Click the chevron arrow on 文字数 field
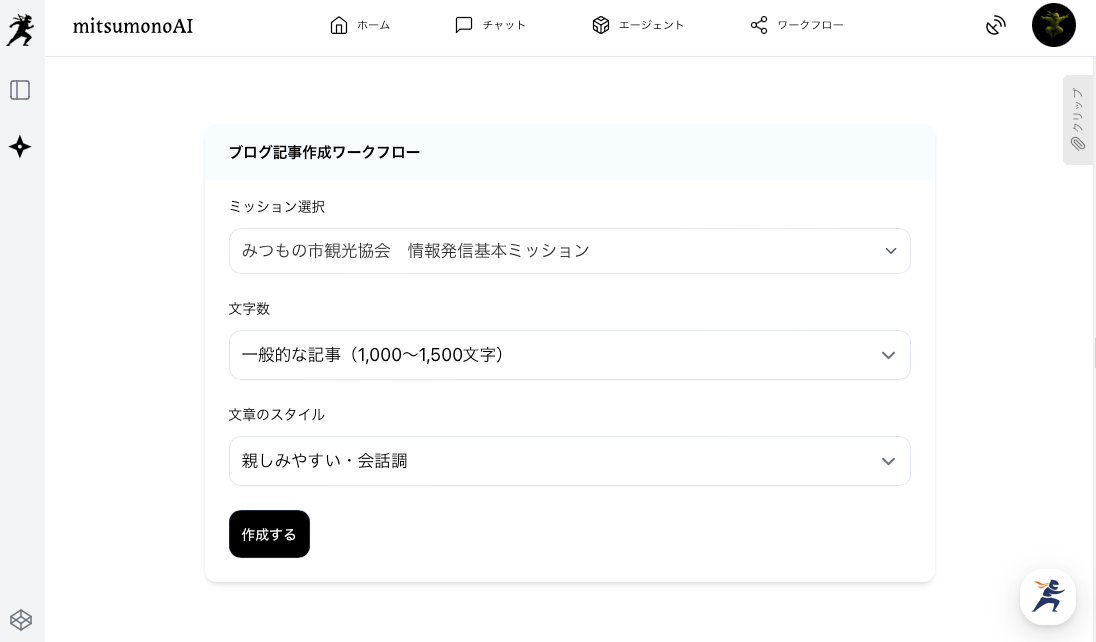Viewport: 1096px width, 642px height. pyautogui.click(x=888, y=355)
